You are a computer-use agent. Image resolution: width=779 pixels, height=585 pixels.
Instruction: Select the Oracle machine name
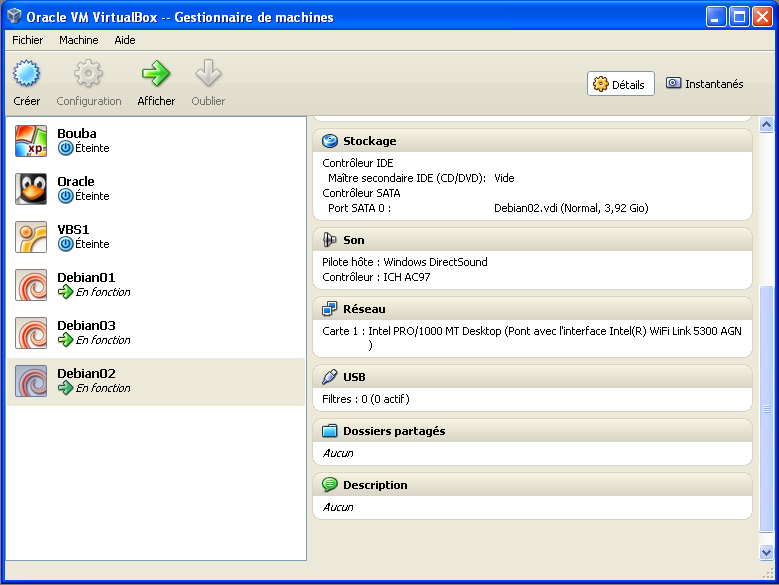tap(76, 181)
